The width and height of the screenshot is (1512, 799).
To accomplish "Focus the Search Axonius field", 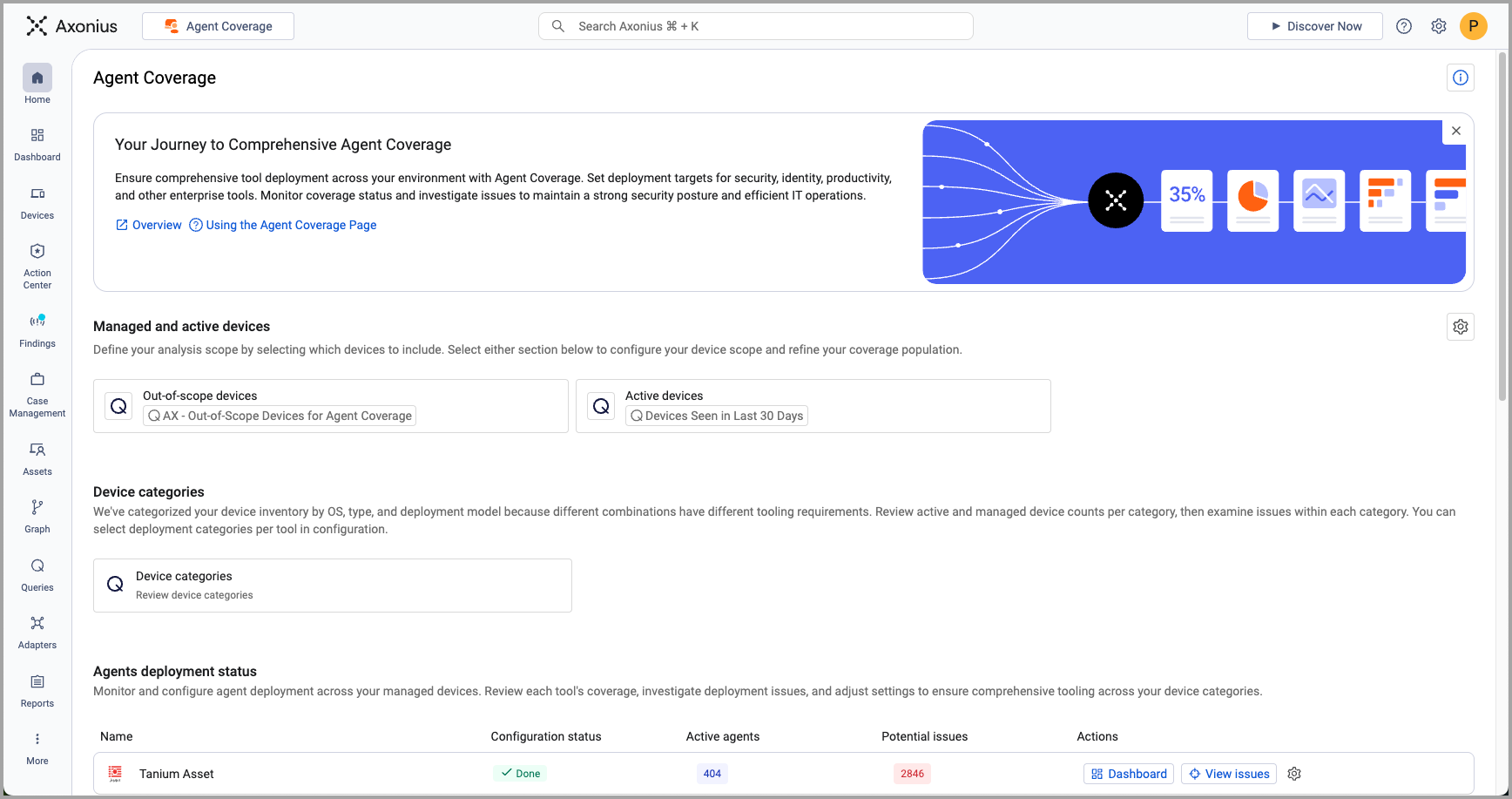I will point(756,26).
